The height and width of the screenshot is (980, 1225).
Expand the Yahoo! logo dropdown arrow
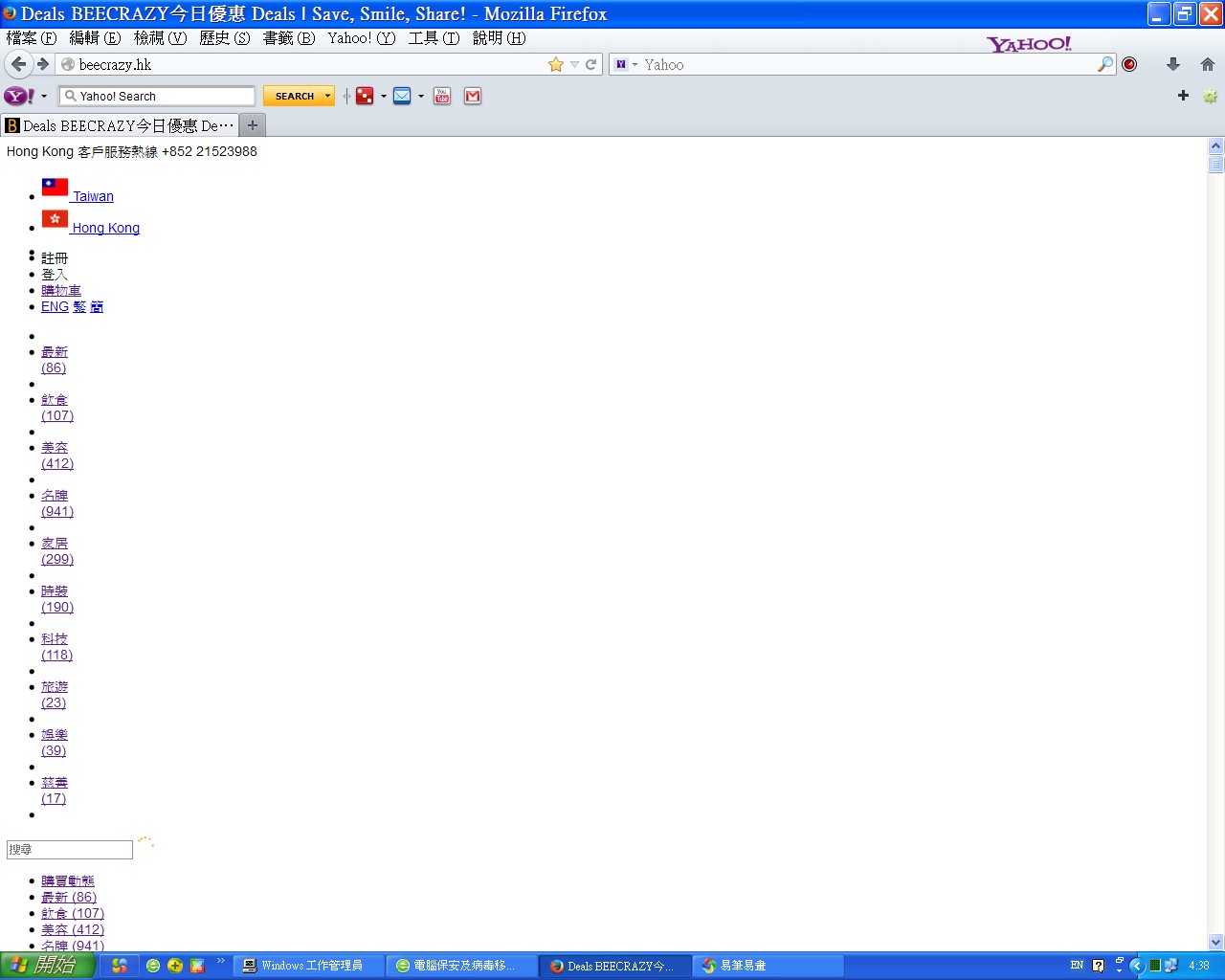[44, 97]
